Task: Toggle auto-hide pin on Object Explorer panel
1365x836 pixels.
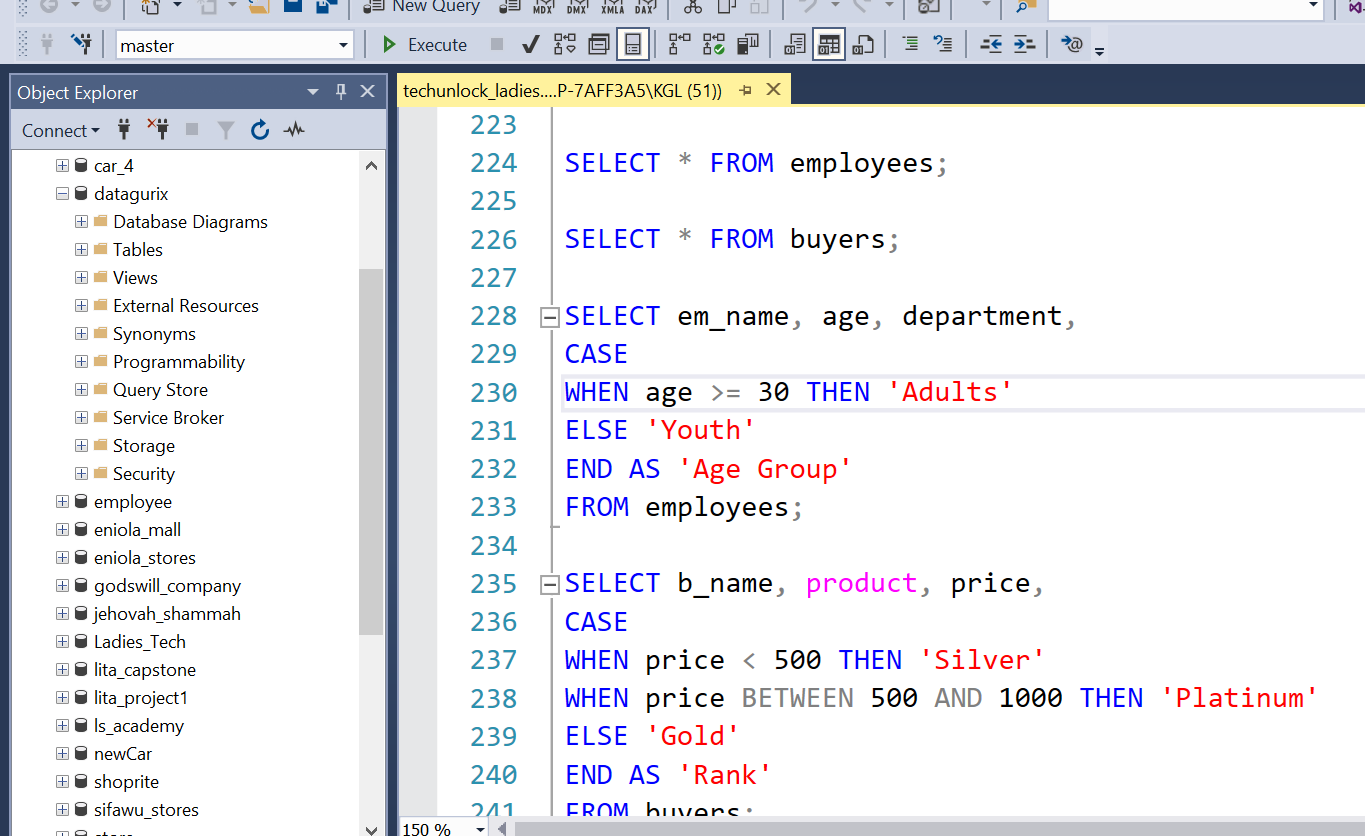Action: (x=341, y=92)
